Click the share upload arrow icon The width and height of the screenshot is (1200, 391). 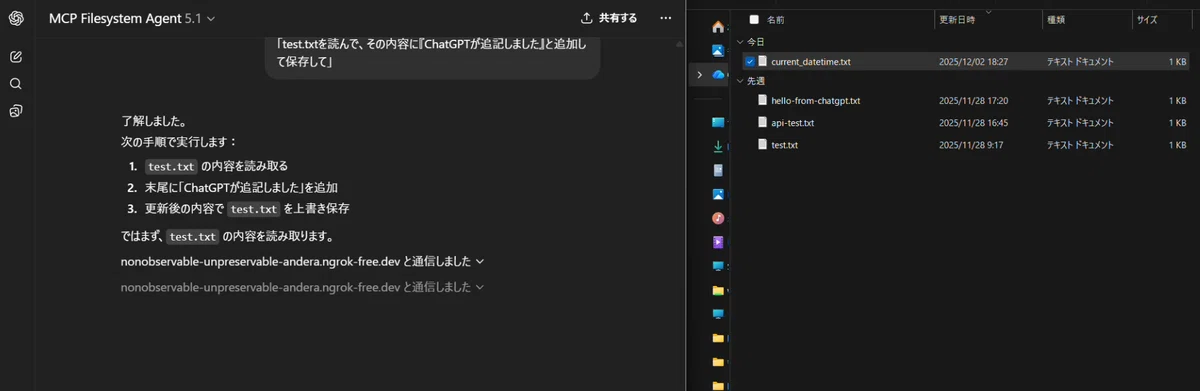(x=586, y=18)
